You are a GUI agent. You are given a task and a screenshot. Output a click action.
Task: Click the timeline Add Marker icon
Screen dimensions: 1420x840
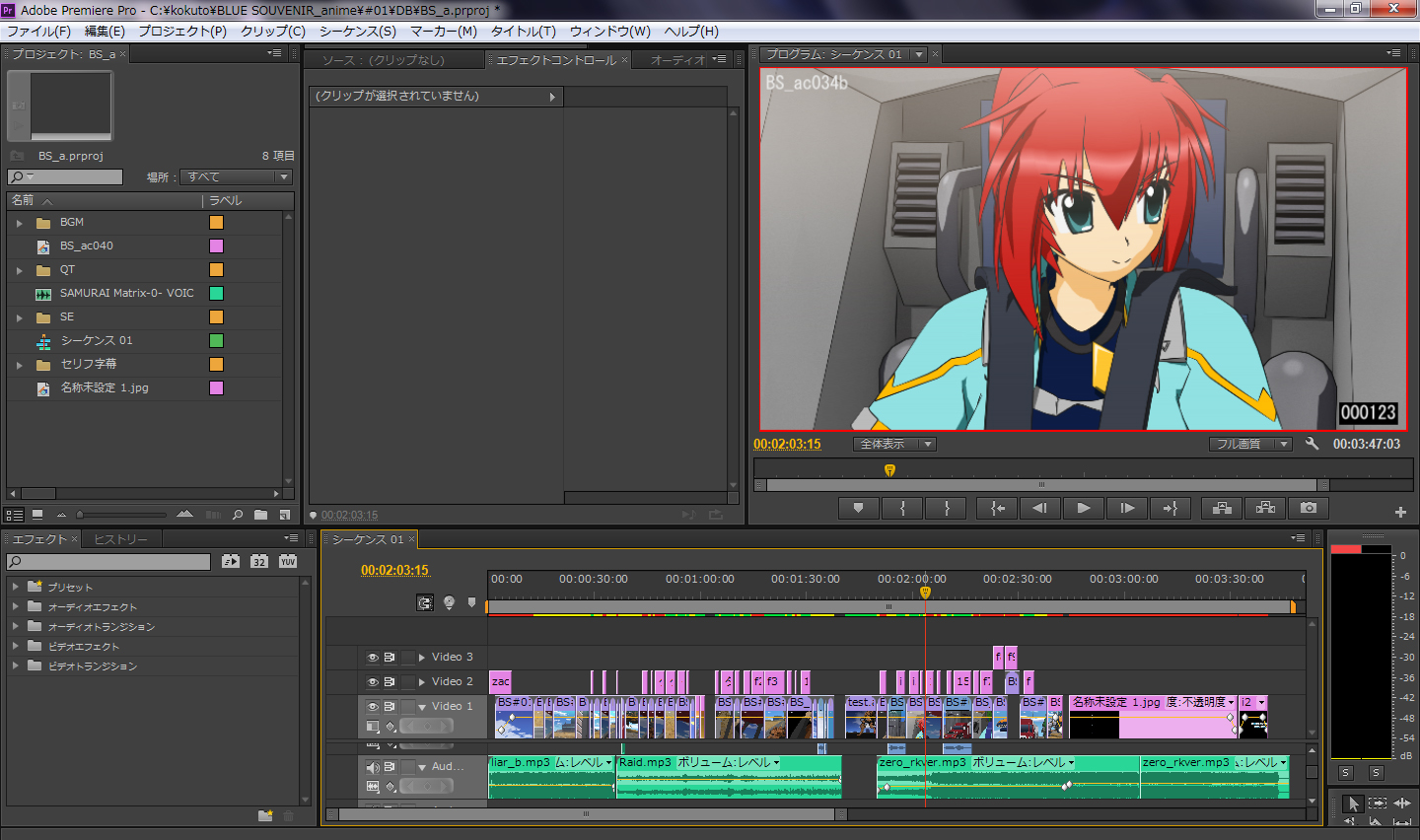click(471, 602)
